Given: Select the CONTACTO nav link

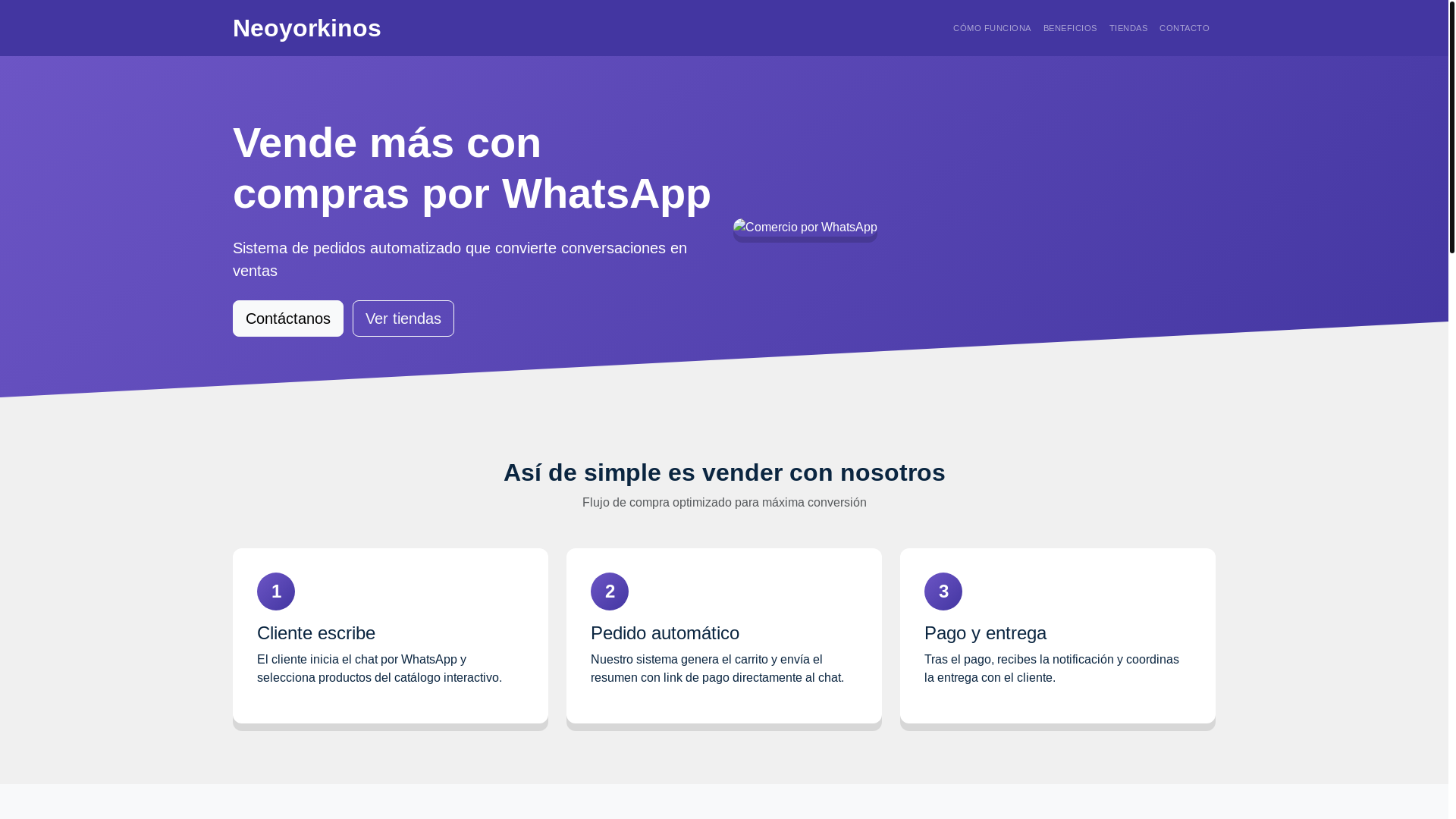Looking at the screenshot, I should point(1185,28).
